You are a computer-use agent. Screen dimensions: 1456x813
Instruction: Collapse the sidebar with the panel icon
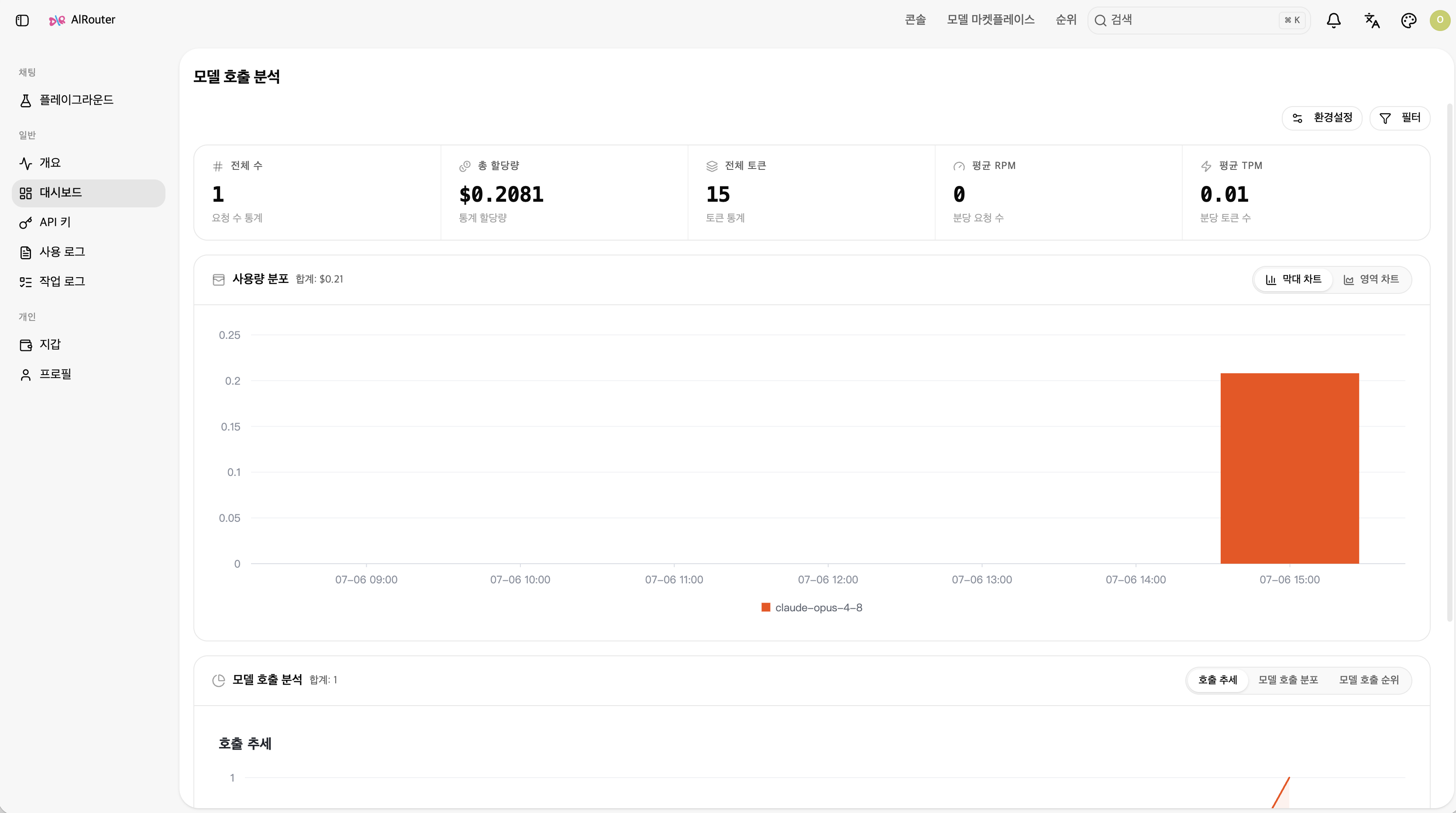[x=22, y=21]
